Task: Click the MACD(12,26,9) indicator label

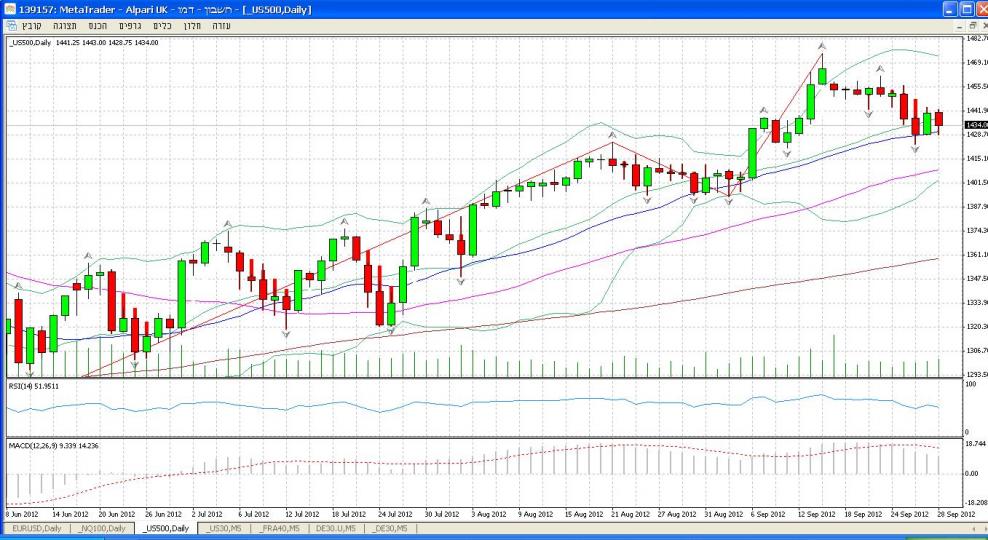Action: point(47,443)
